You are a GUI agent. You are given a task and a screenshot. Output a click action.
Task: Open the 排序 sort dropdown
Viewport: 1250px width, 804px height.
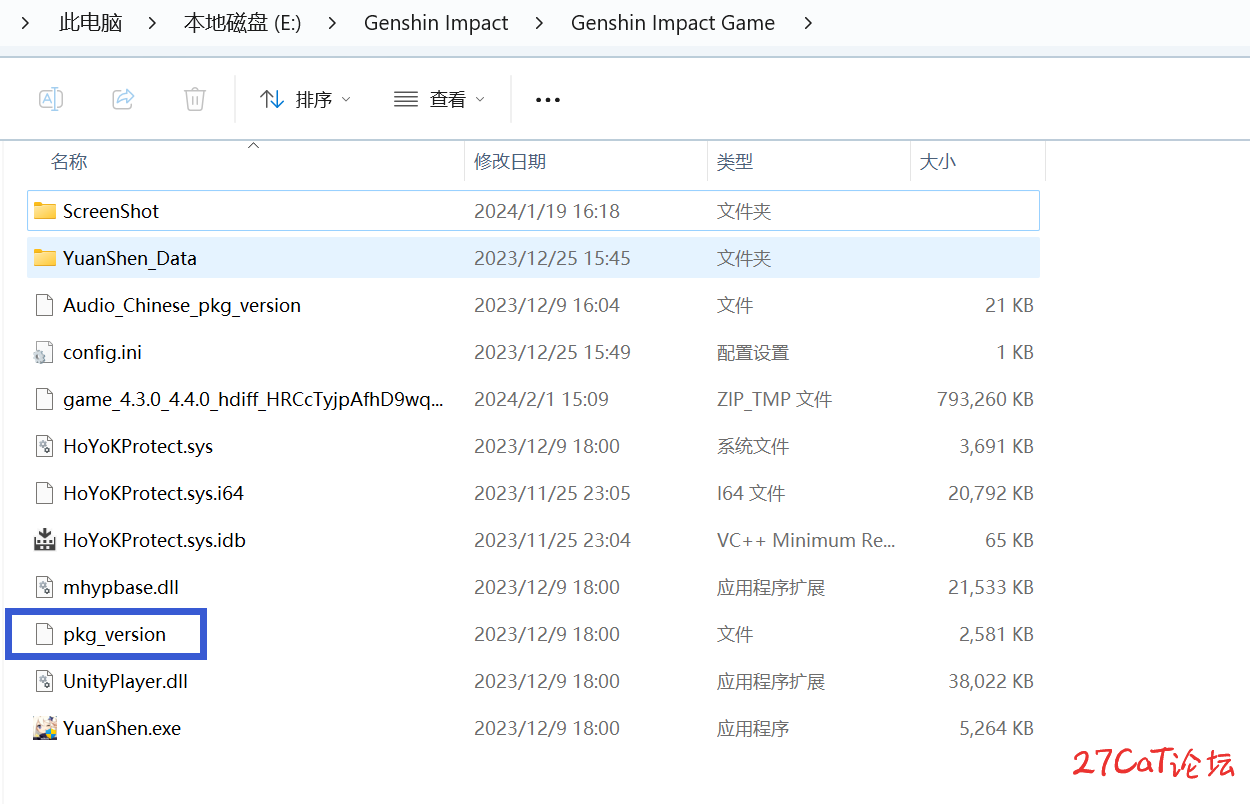pyautogui.click(x=305, y=99)
